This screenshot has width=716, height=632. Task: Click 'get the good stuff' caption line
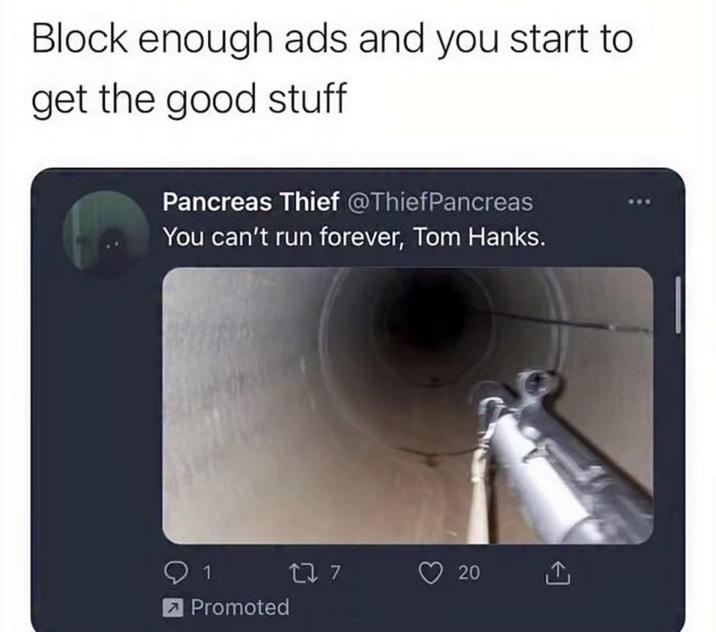[x=189, y=99]
